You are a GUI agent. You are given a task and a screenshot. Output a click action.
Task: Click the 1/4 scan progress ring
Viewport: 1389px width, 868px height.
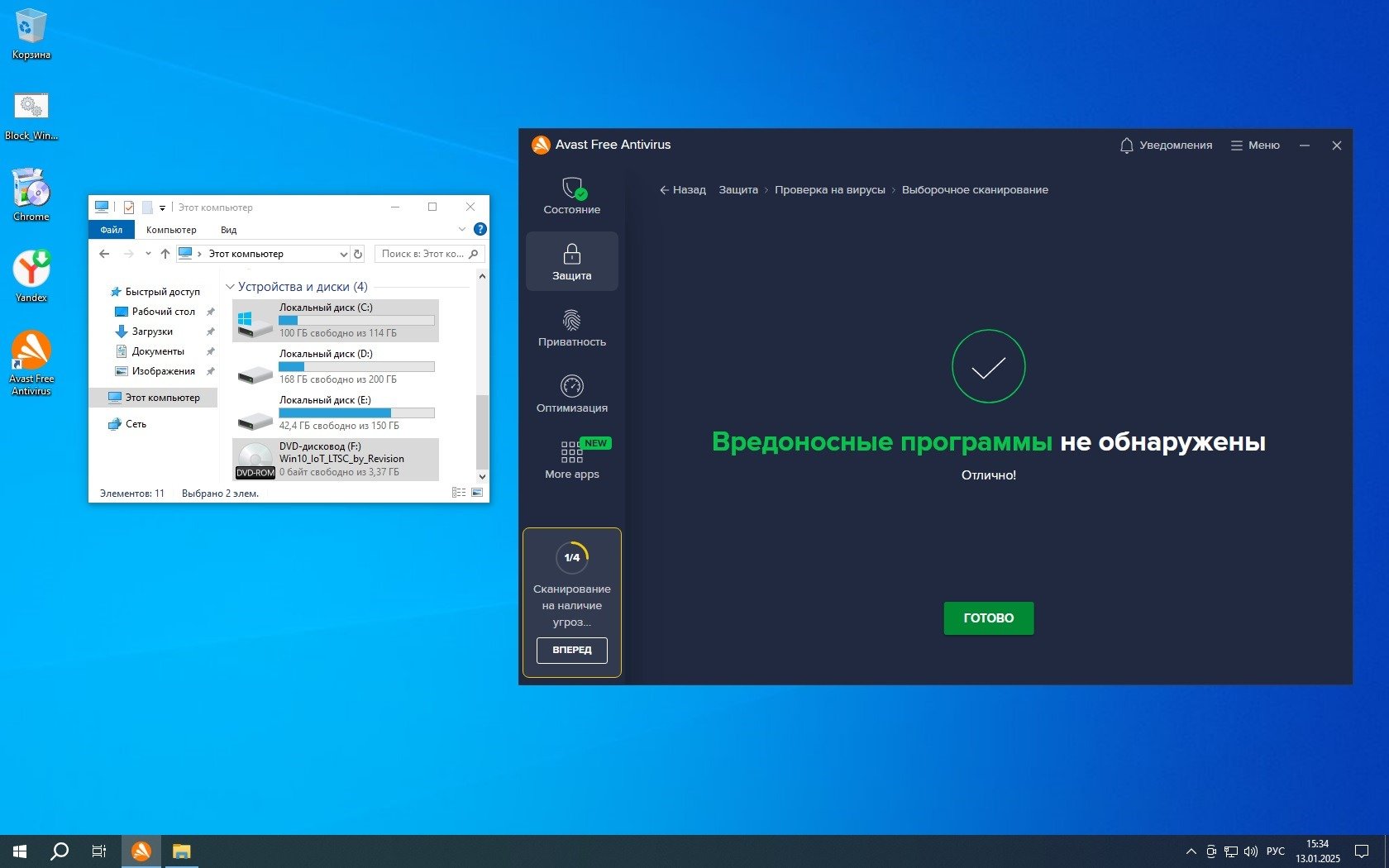coord(572,557)
